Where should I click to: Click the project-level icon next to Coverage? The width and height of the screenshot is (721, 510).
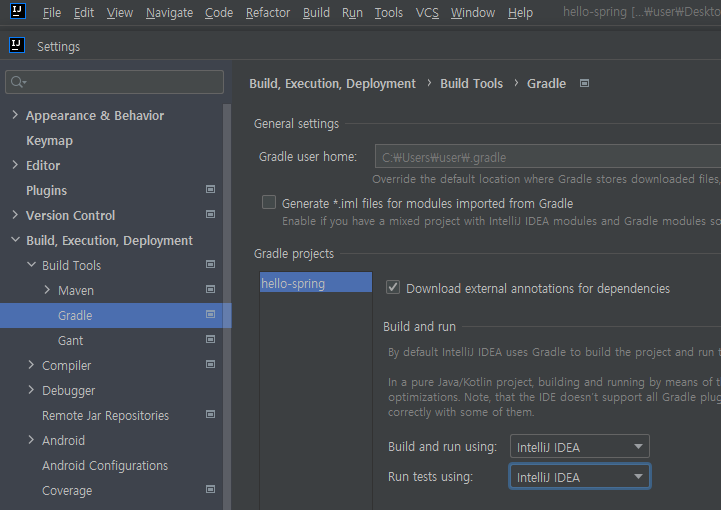[x=210, y=489]
